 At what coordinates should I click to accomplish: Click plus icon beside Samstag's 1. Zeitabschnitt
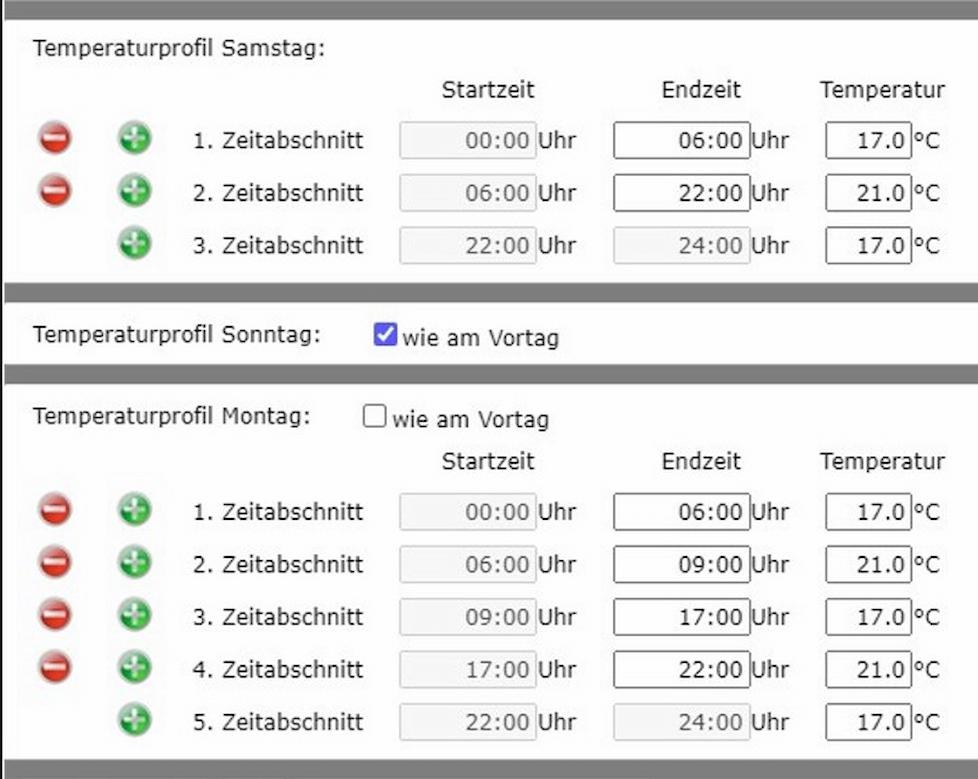134,138
